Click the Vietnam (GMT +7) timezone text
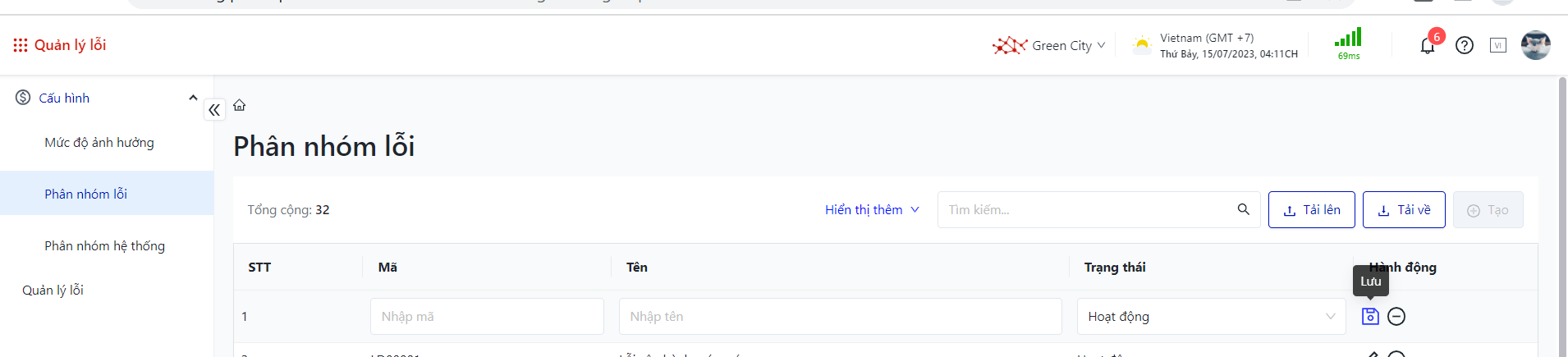The width and height of the screenshot is (1568, 357). [x=1207, y=38]
